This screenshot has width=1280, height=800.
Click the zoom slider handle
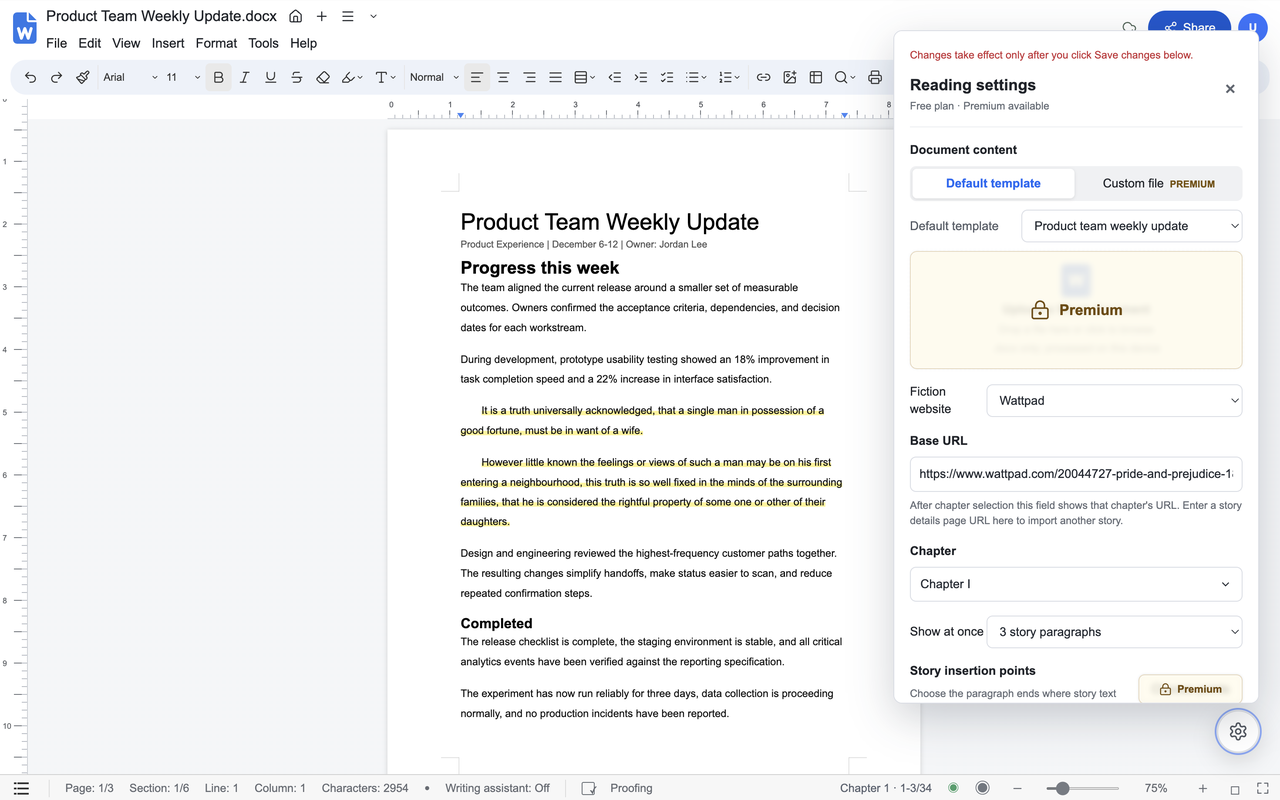1062,788
